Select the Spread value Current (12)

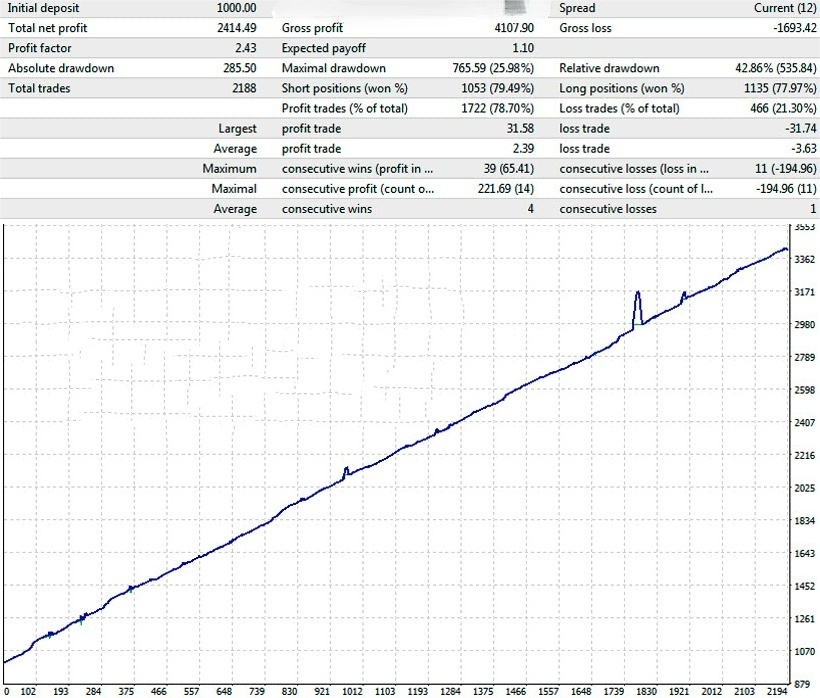[x=780, y=8]
